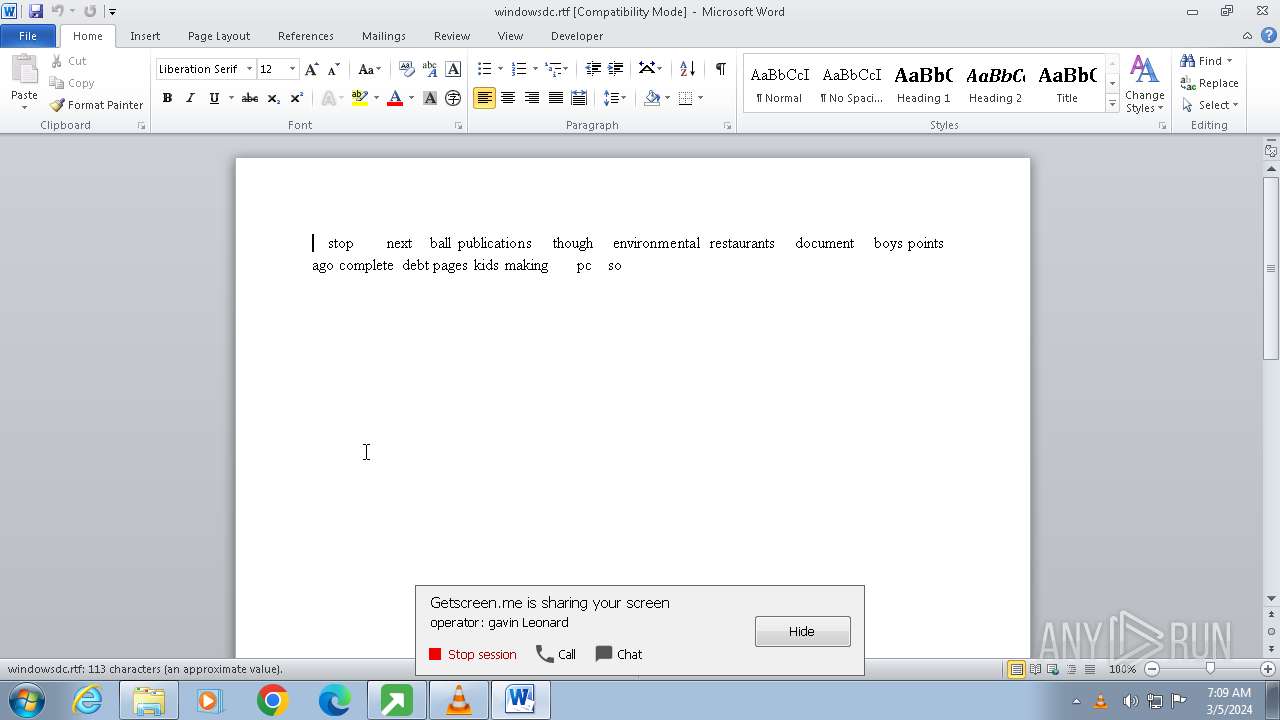The height and width of the screenshot is (720, 1280).
Task: Switch to the Mailings tab
Action: click(384, 36)
